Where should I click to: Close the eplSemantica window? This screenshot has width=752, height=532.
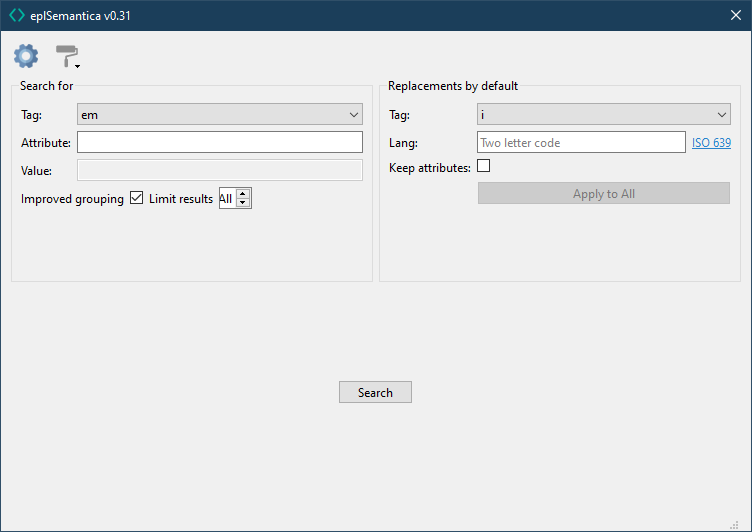click(736, 15)
